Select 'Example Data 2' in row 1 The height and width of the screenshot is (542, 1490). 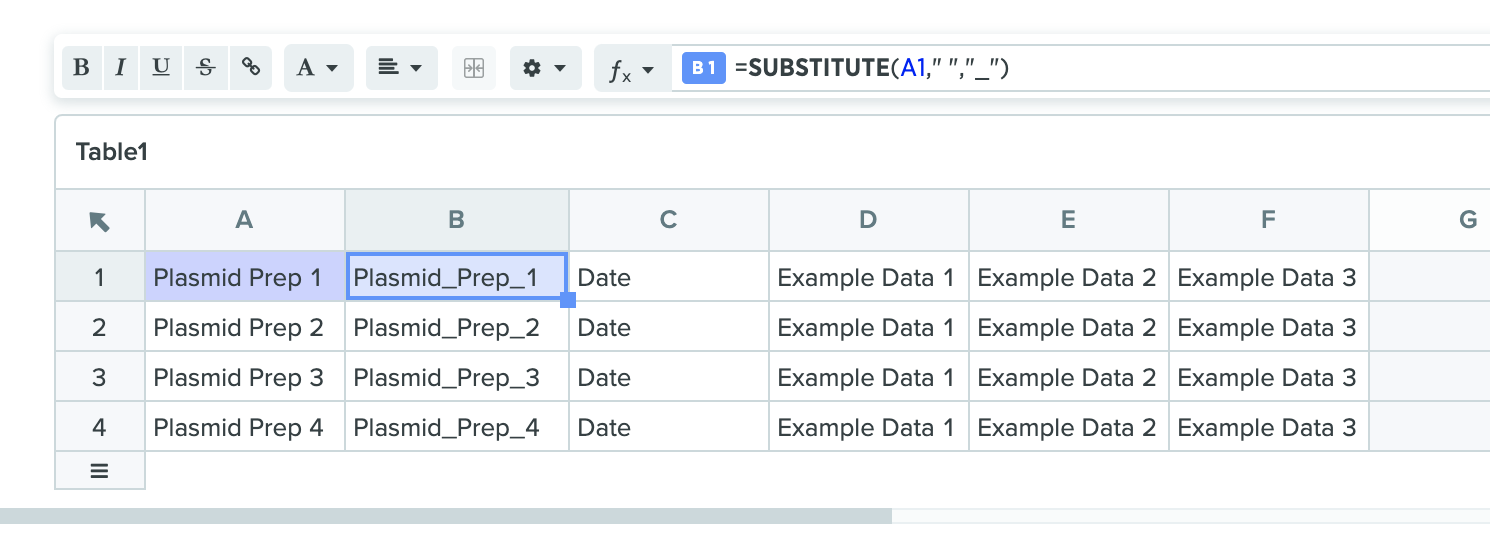point(1069,277)
